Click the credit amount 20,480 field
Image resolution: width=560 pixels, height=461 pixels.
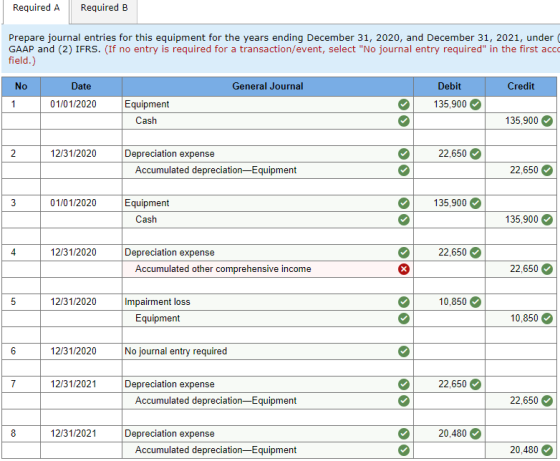coord(521,450)
